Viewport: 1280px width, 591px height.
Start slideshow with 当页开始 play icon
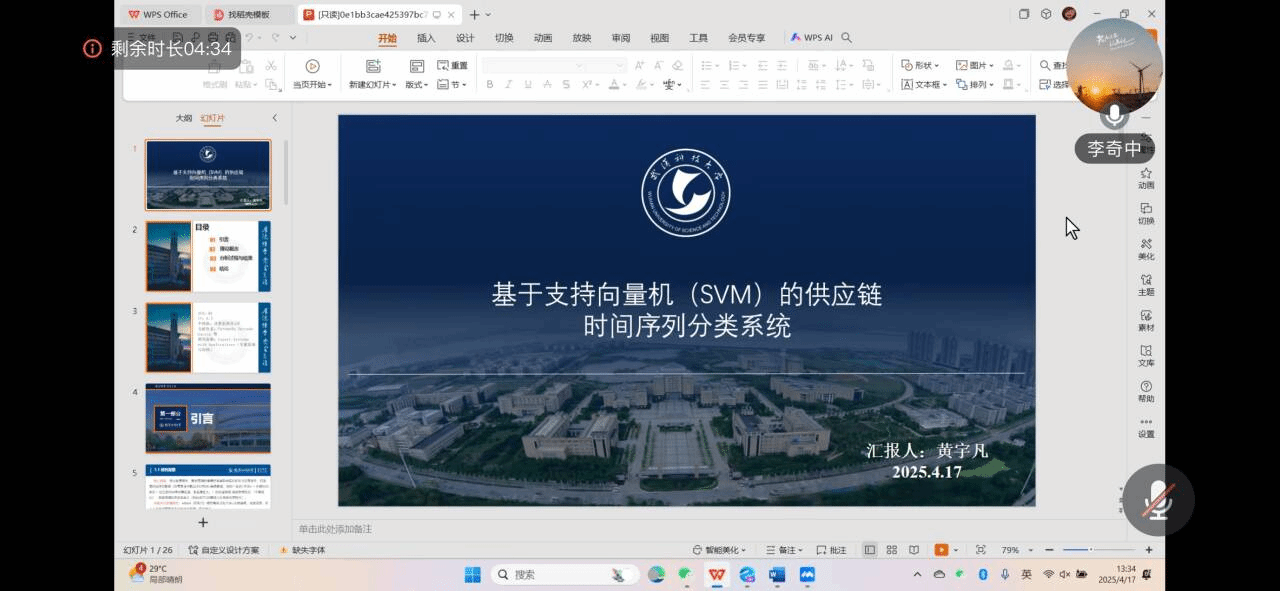point(312,66)
